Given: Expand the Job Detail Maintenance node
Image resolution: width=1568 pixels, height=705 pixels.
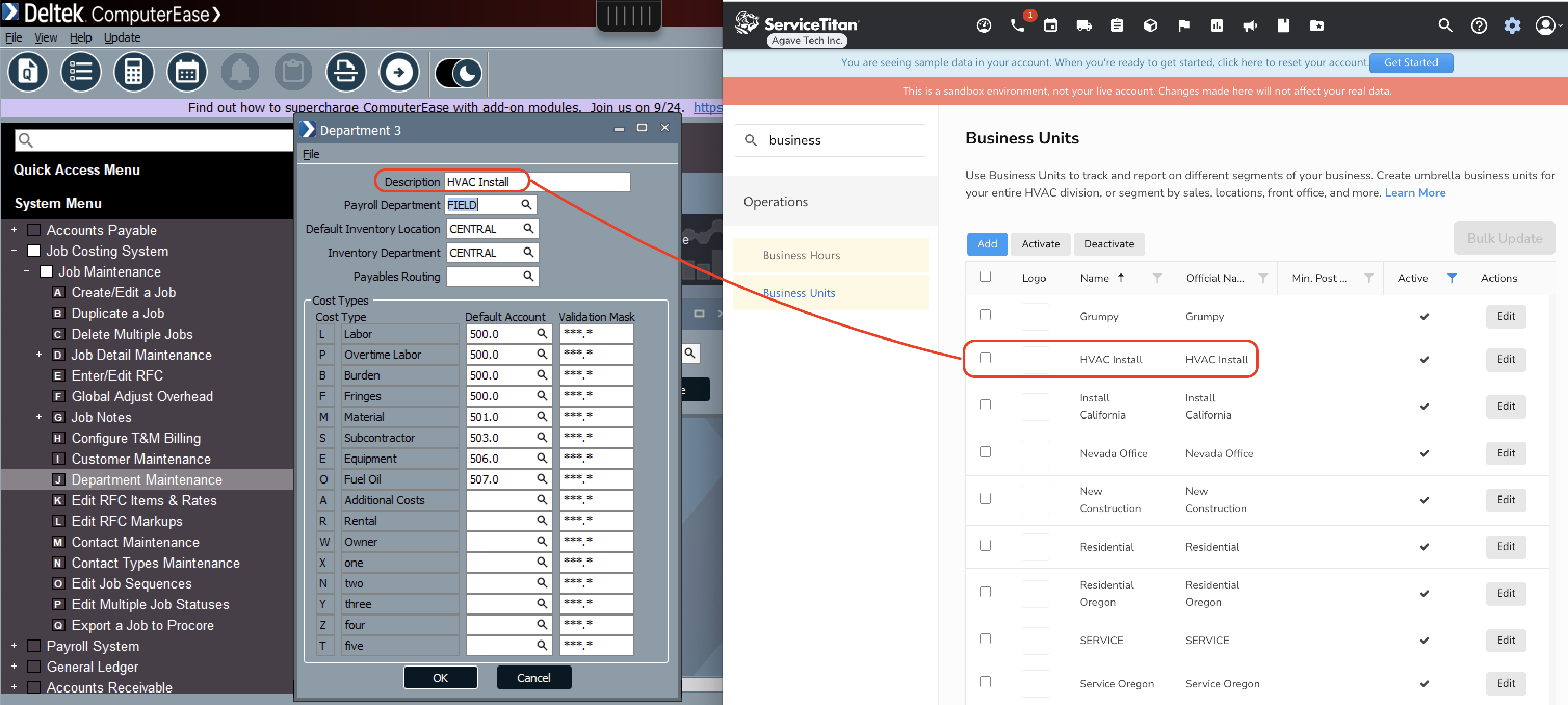Looking at the screenshot, I should [x=39, y=355].
